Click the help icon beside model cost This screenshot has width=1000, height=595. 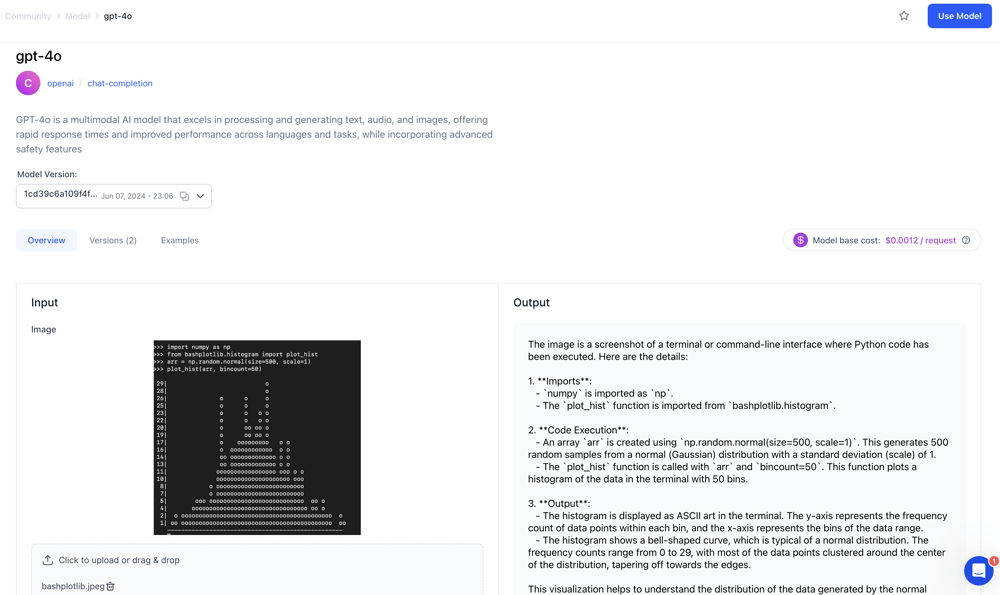tap(966, 240)
